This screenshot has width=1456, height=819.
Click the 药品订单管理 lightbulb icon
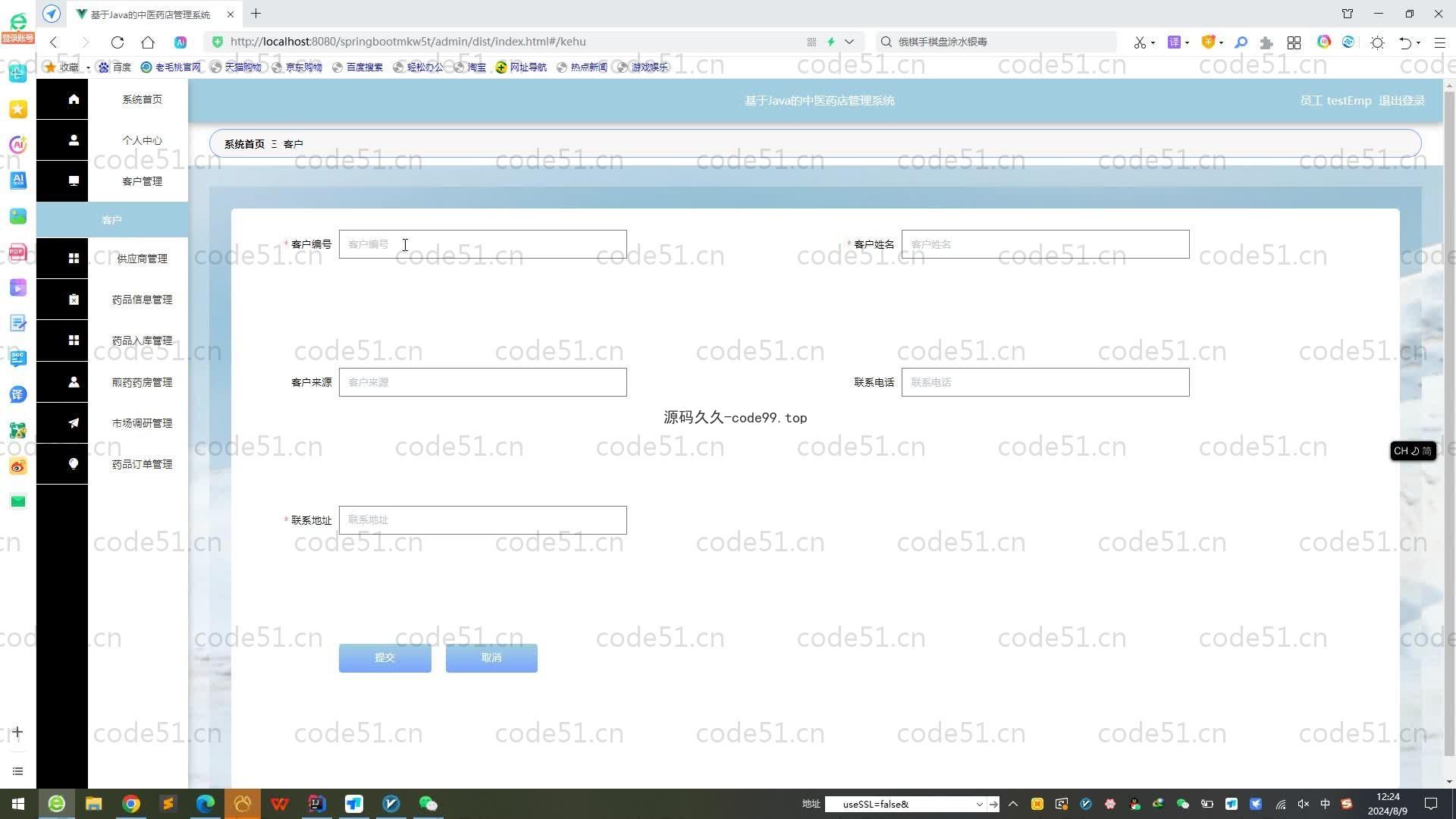(x=74, y=464)
